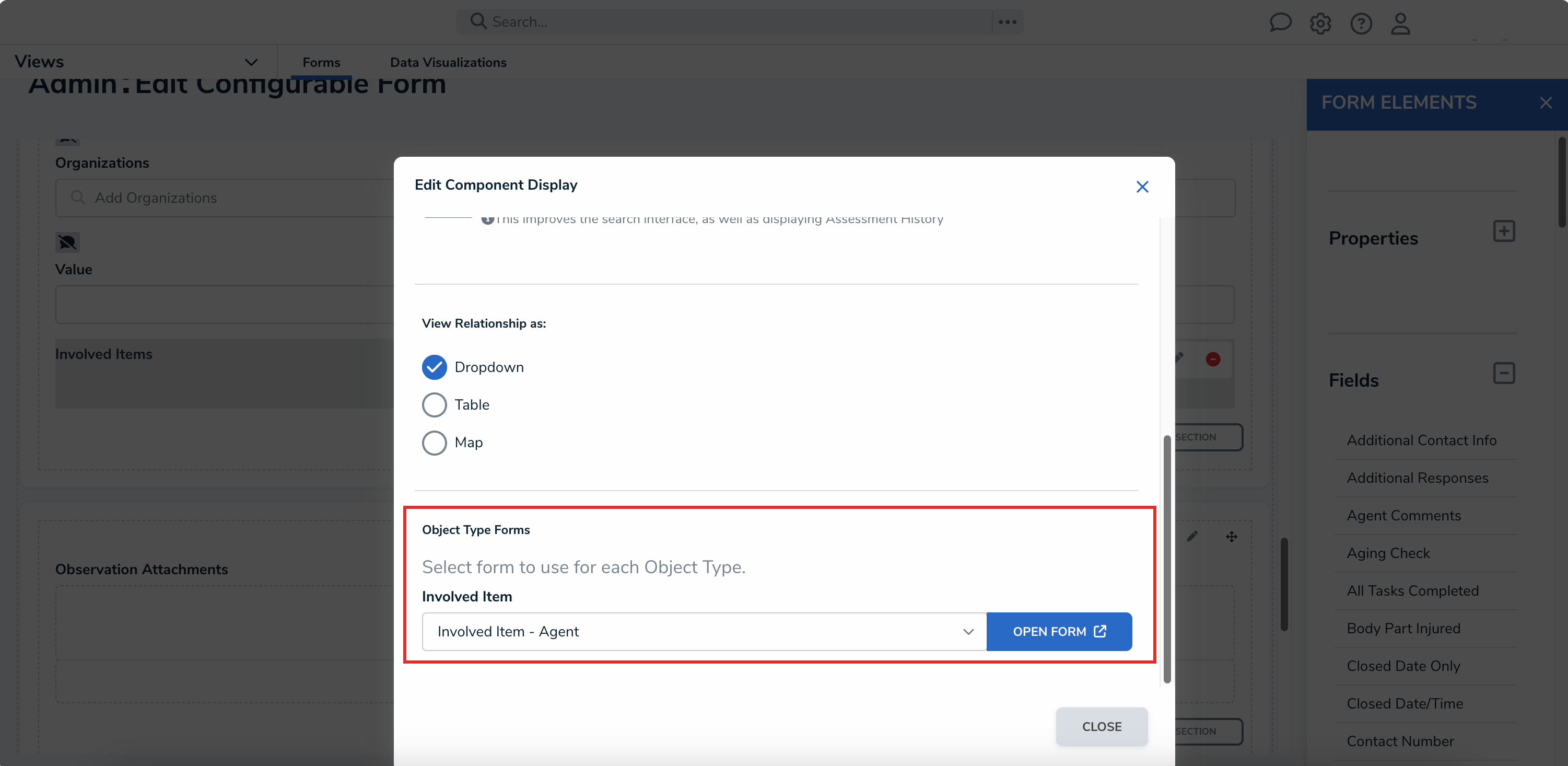The image size is (1568, 766).
Task: Collapse Fields using its minus icon
Action: pos(1505,373)
